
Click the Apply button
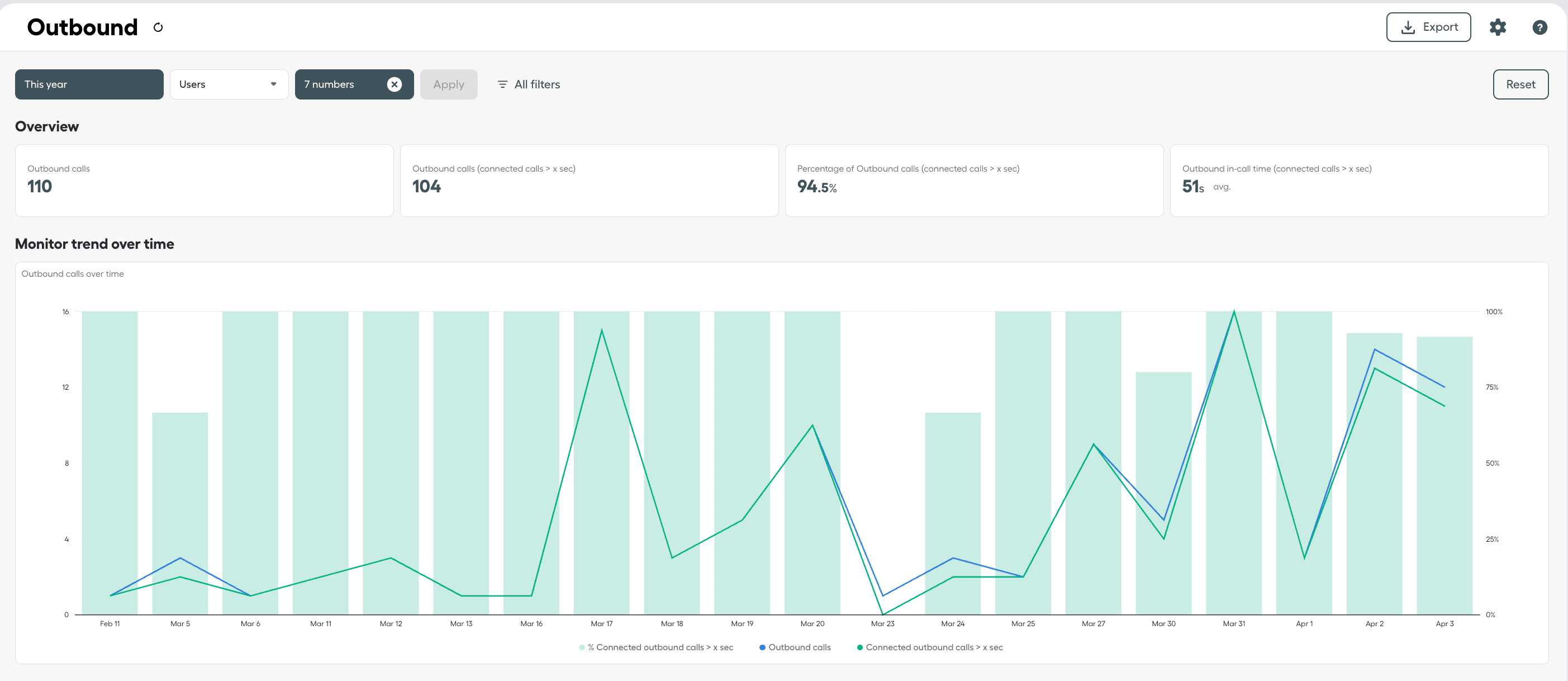click(x=449, y=84)
